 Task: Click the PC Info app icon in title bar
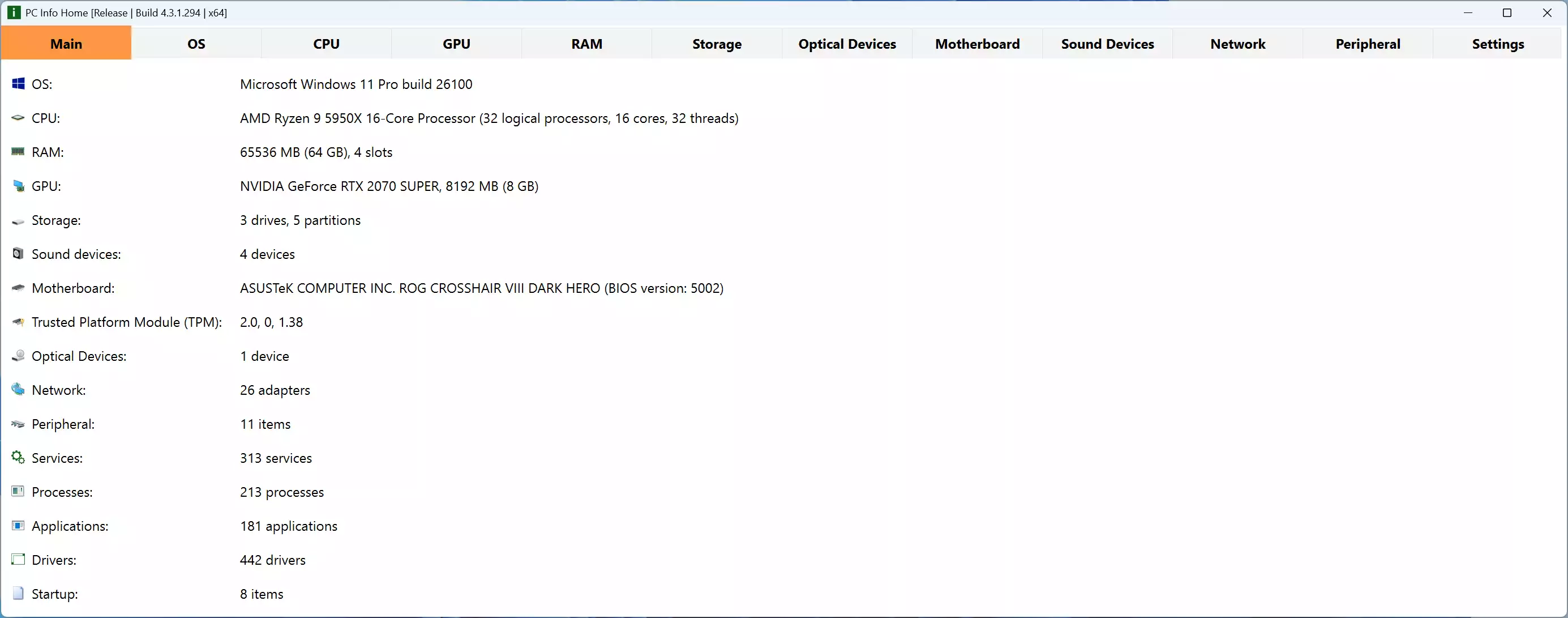pyautogui.click(x=14, y=13)
